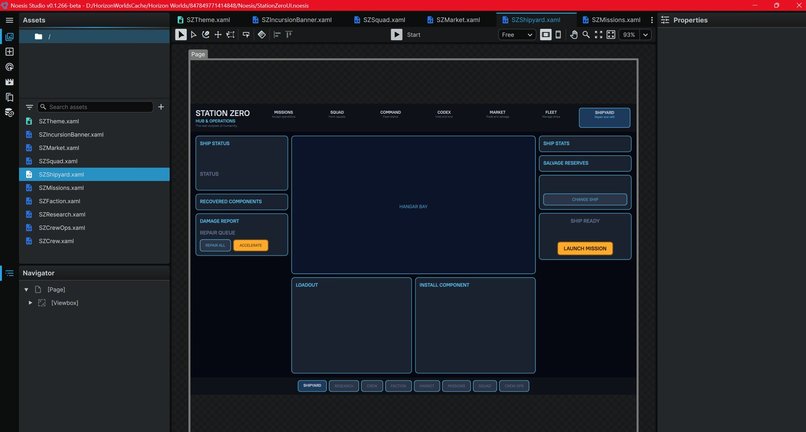Click the LAUNCH MISSION button on canvas
The image size is (806, 432).
[585, 248]
